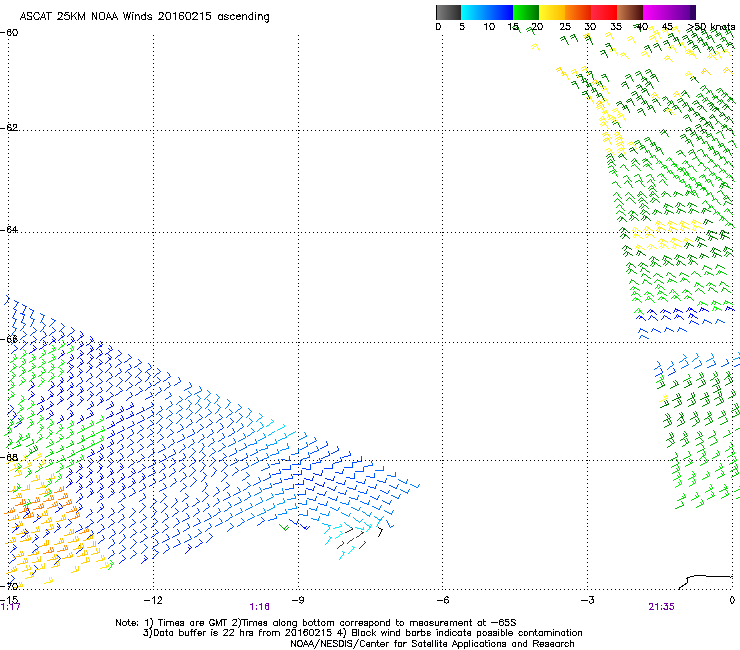Click the latitude label '-60'
The height and width of the screenshot is (650, 740).
9,33
